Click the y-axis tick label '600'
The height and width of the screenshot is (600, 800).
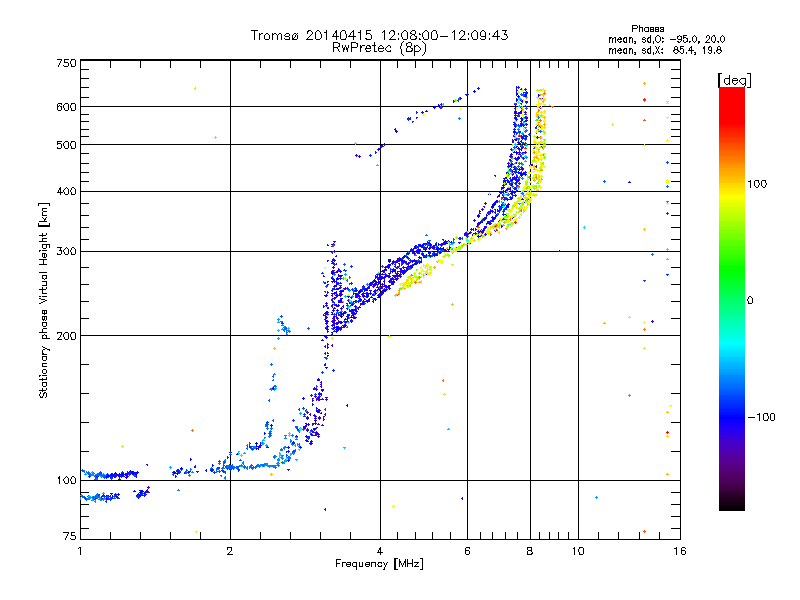pos(66,107)
